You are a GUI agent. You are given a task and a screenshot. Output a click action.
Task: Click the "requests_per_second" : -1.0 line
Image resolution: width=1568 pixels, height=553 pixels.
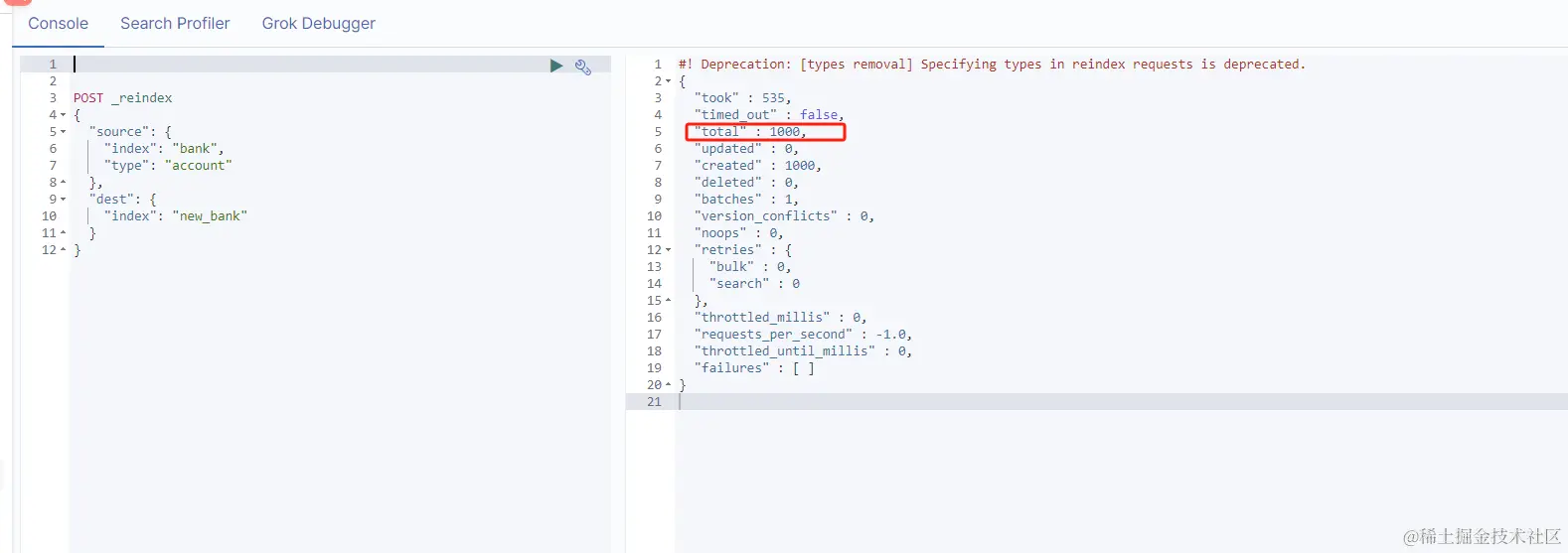click(803, 335)
